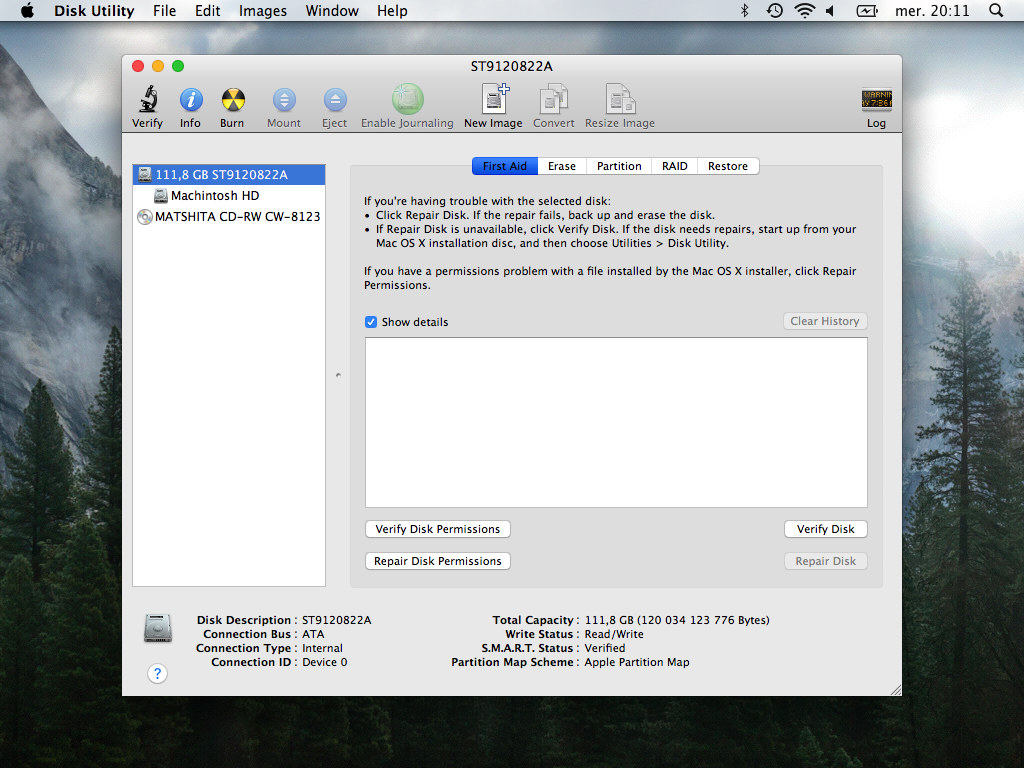Image resolution: width=1024 pixels, height=768 pixels.
Task: Open the Disk Utility help question mark
Action: tap(157, 673)
